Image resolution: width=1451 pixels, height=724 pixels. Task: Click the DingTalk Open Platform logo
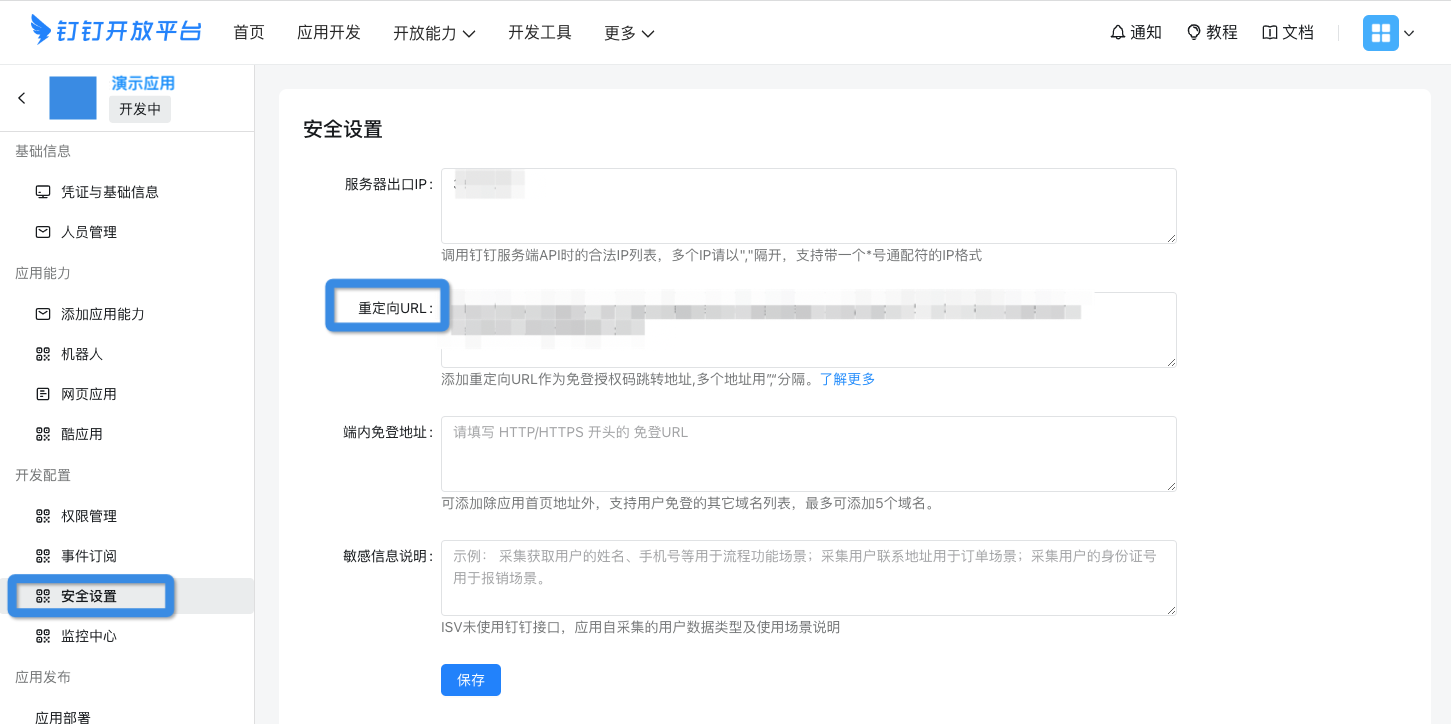pos(116,30)
